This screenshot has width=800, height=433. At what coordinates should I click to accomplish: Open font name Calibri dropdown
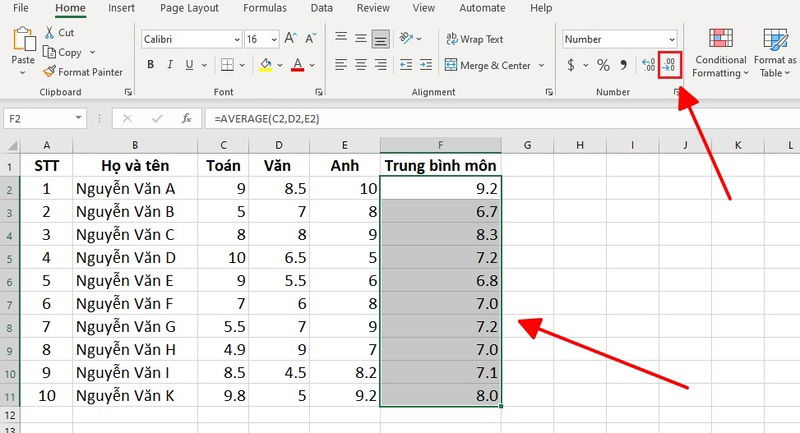(x=237, y=39)
